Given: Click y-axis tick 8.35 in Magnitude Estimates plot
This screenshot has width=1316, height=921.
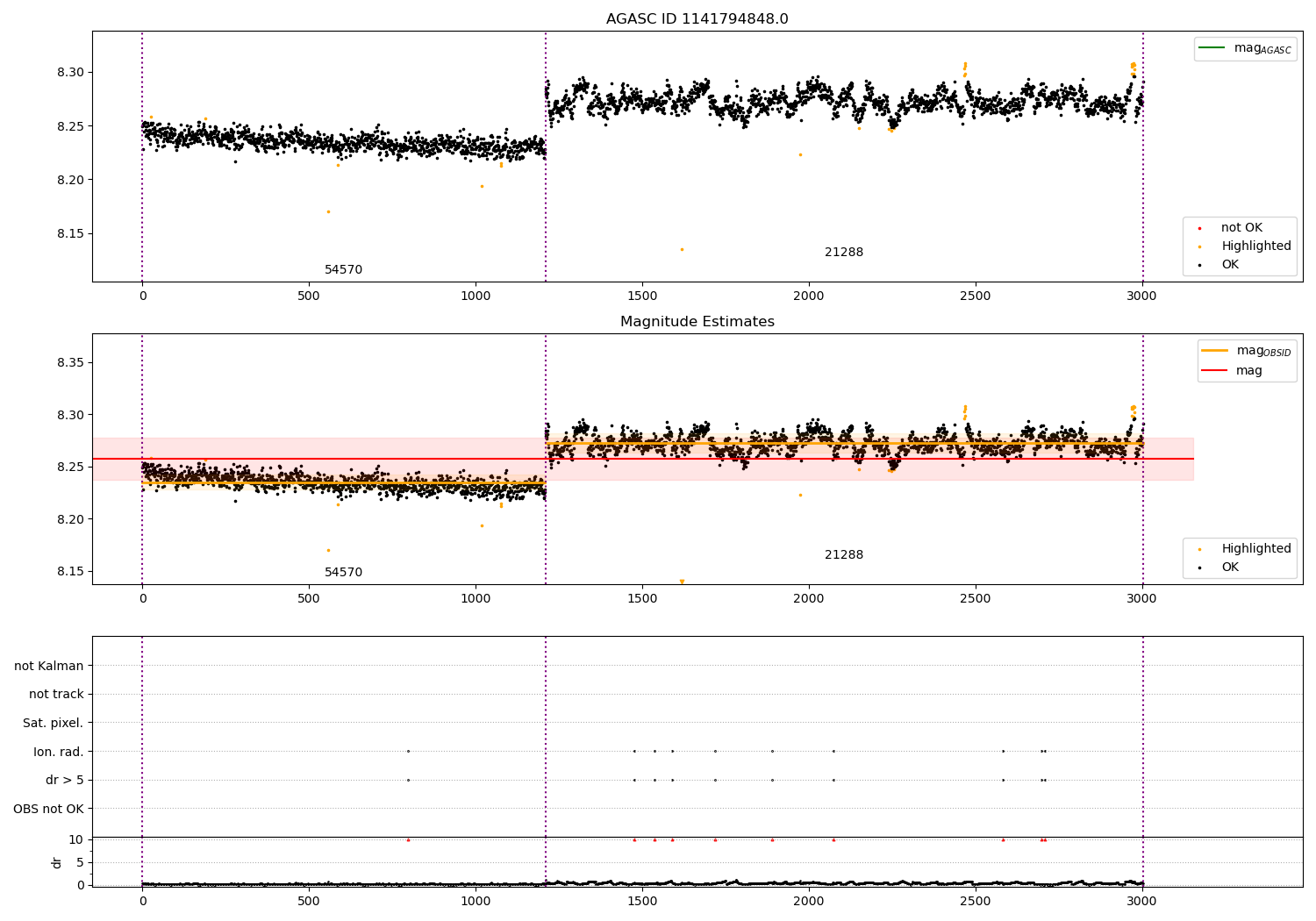Looking at the screenshot, I should 70,362.
